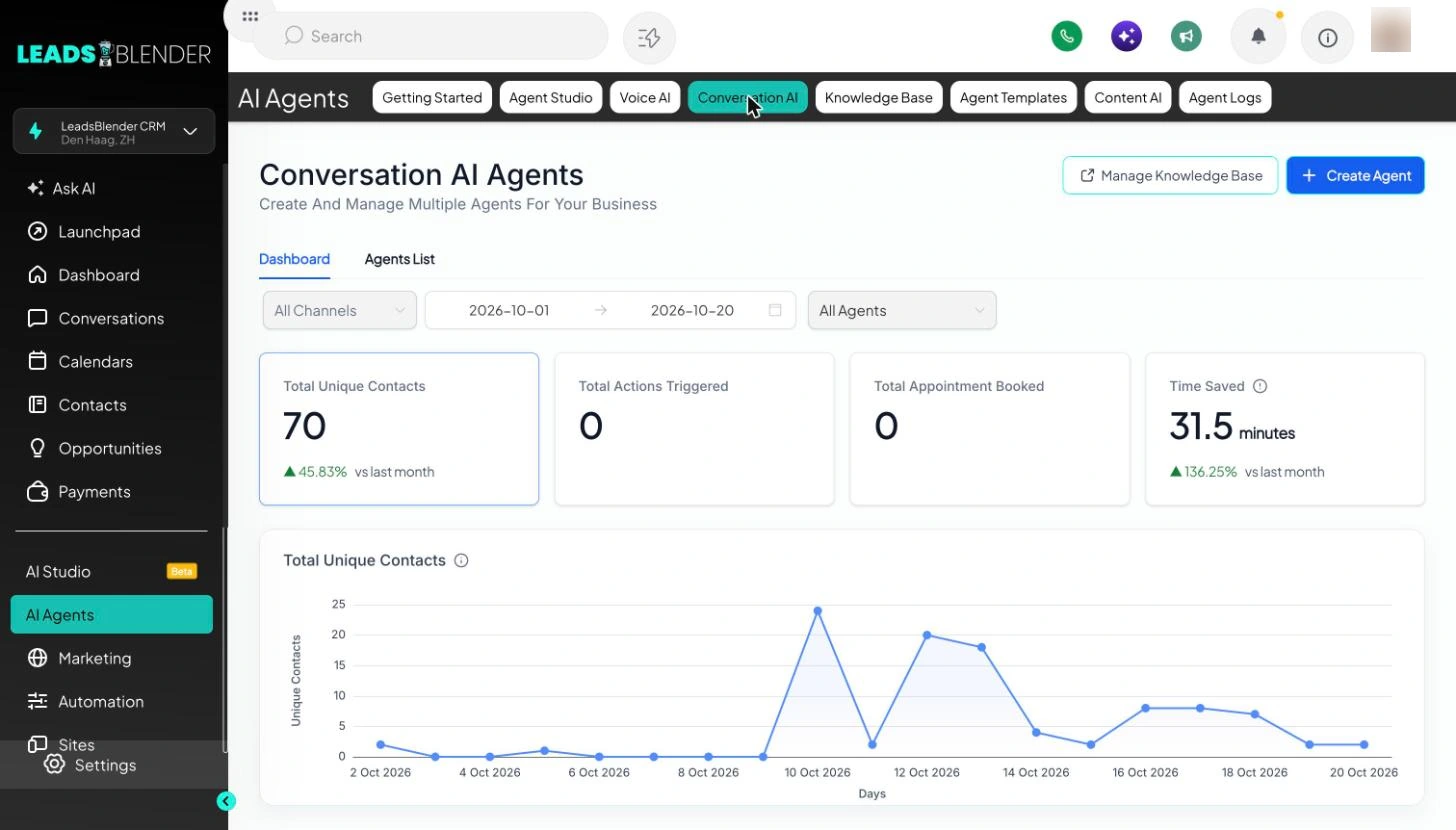Switch to Voice AI tab
Image resolution: width=1456 pixels, height=830 pixels.
tap(645, 98)
